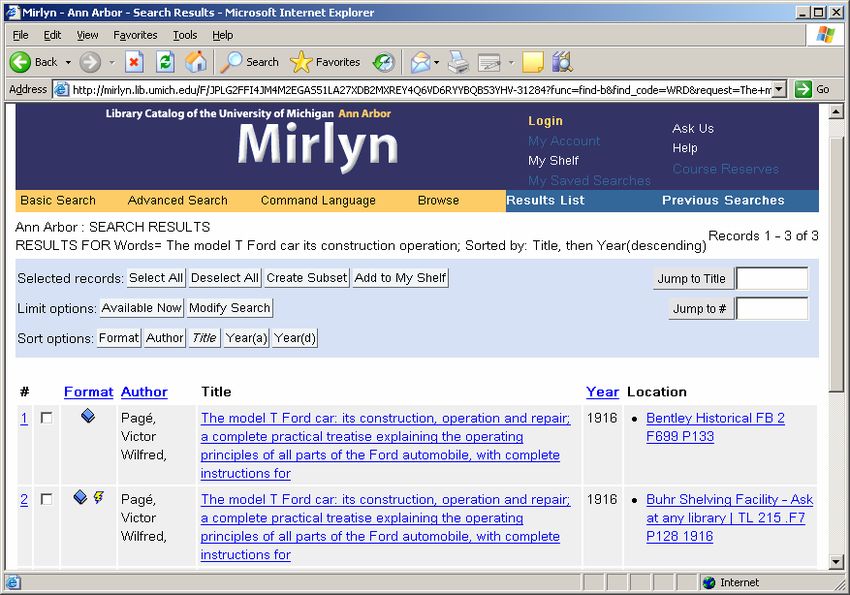Click Add to My Shelf button
The image size is (850, 595).
(x=401, y=278)
